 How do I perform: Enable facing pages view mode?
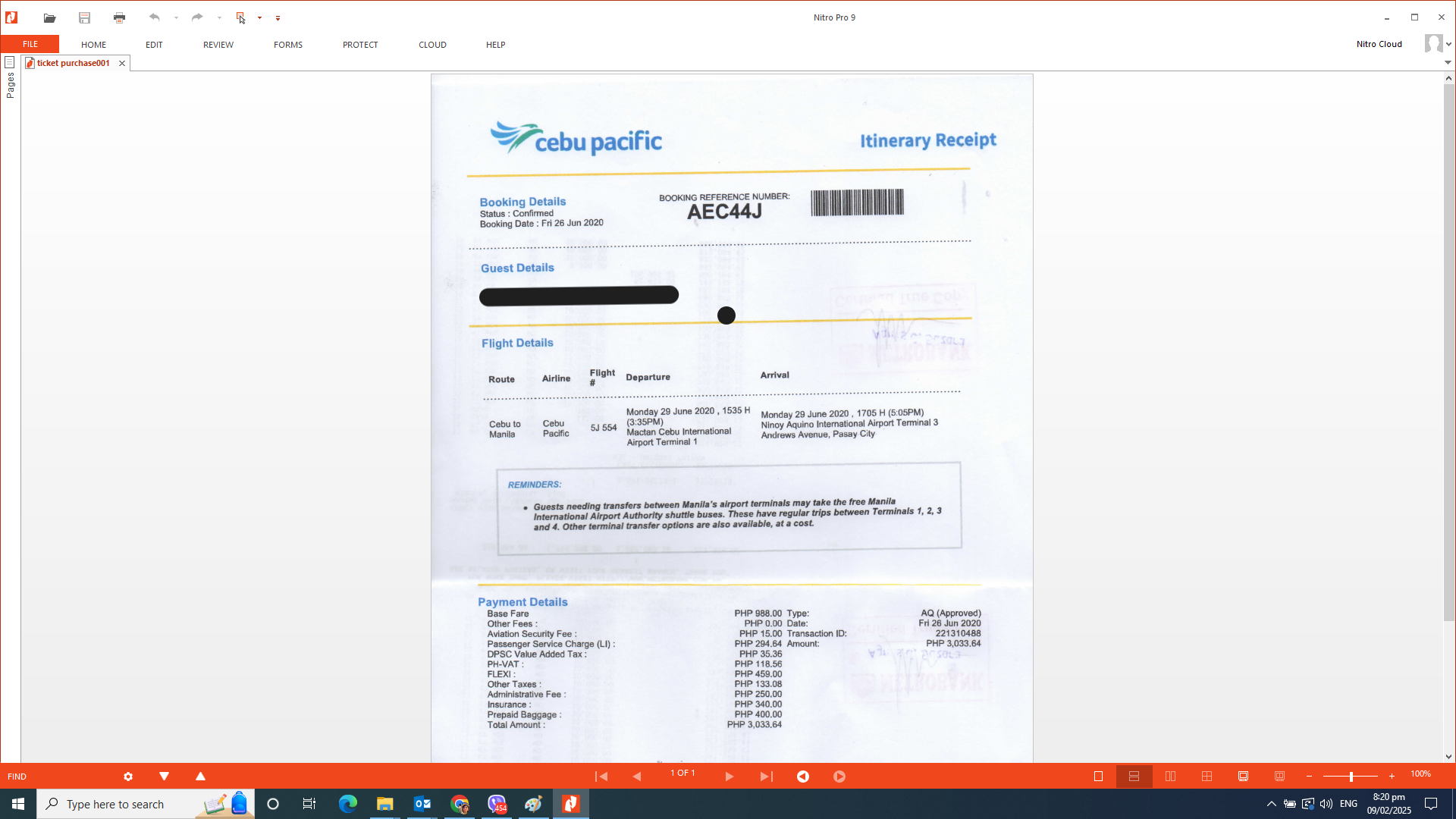tap(1170, 776)
